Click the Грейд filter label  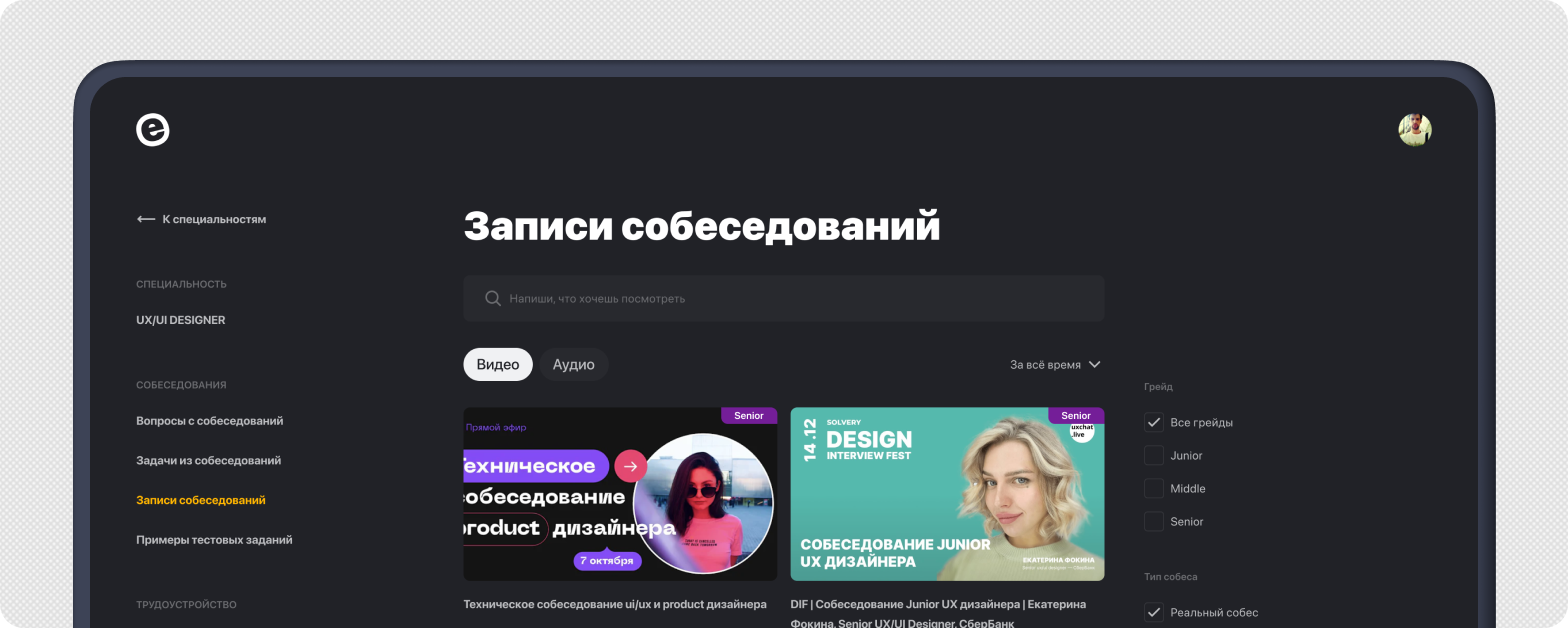(x=1158, y=387)
